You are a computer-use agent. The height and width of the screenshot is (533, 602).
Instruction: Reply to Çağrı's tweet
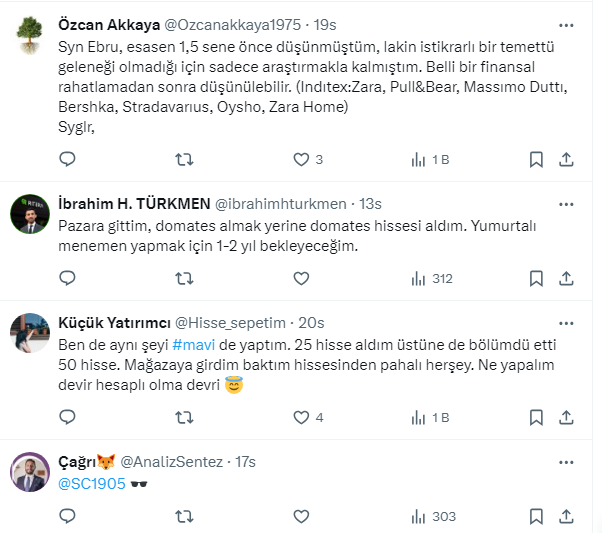pyautogui.click(x=67, y=517)
